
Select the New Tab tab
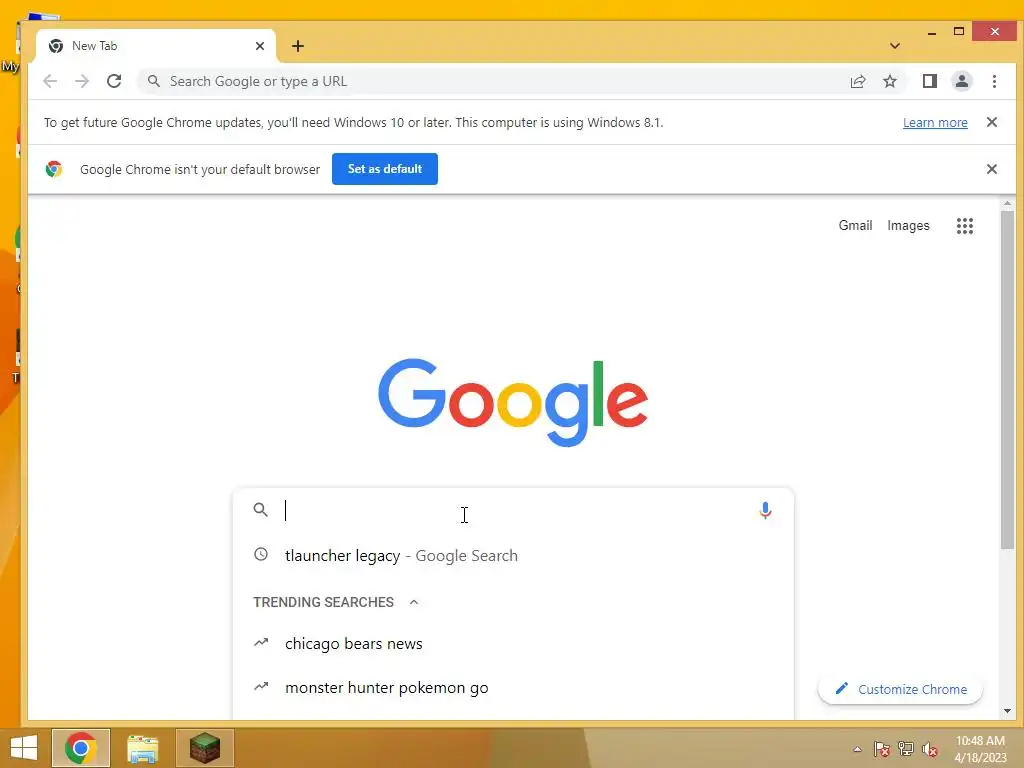tap(157, 46)
